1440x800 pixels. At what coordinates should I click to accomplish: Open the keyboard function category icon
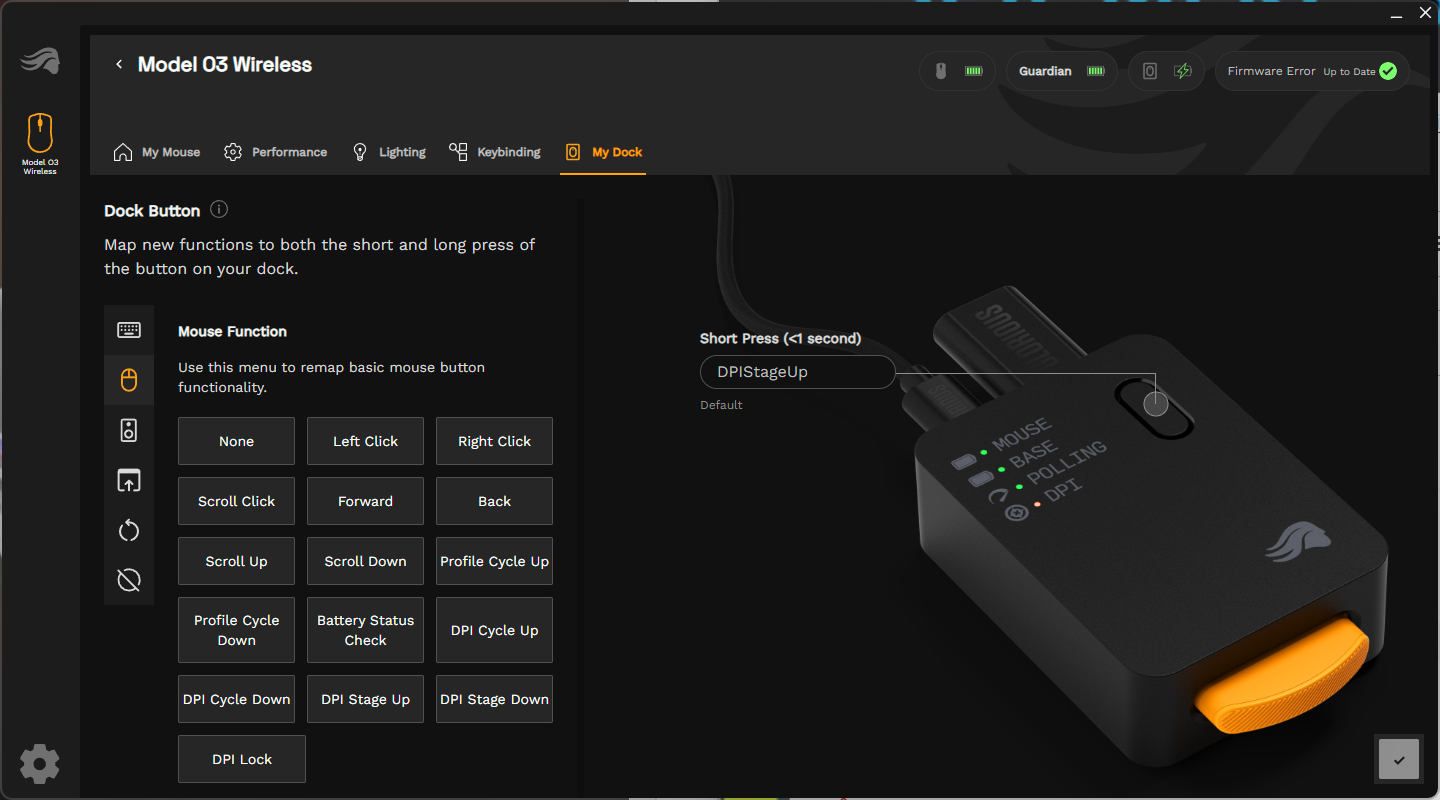coord(129,330)
